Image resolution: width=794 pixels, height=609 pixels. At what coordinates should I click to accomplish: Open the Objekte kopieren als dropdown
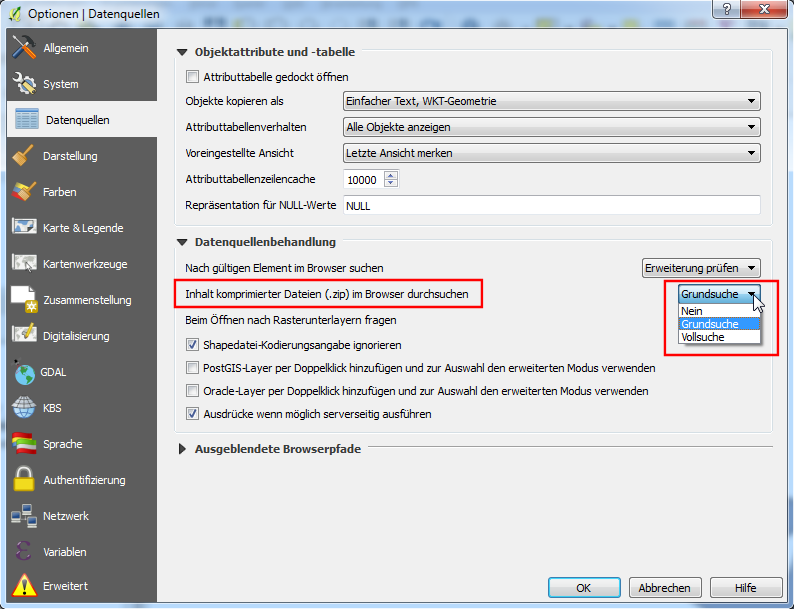(x=551, y=101)
